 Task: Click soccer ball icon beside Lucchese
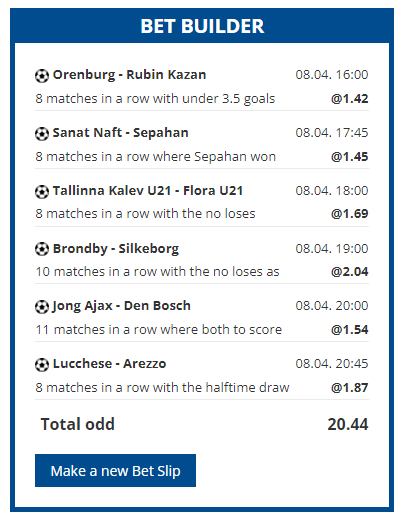(42, 365)
